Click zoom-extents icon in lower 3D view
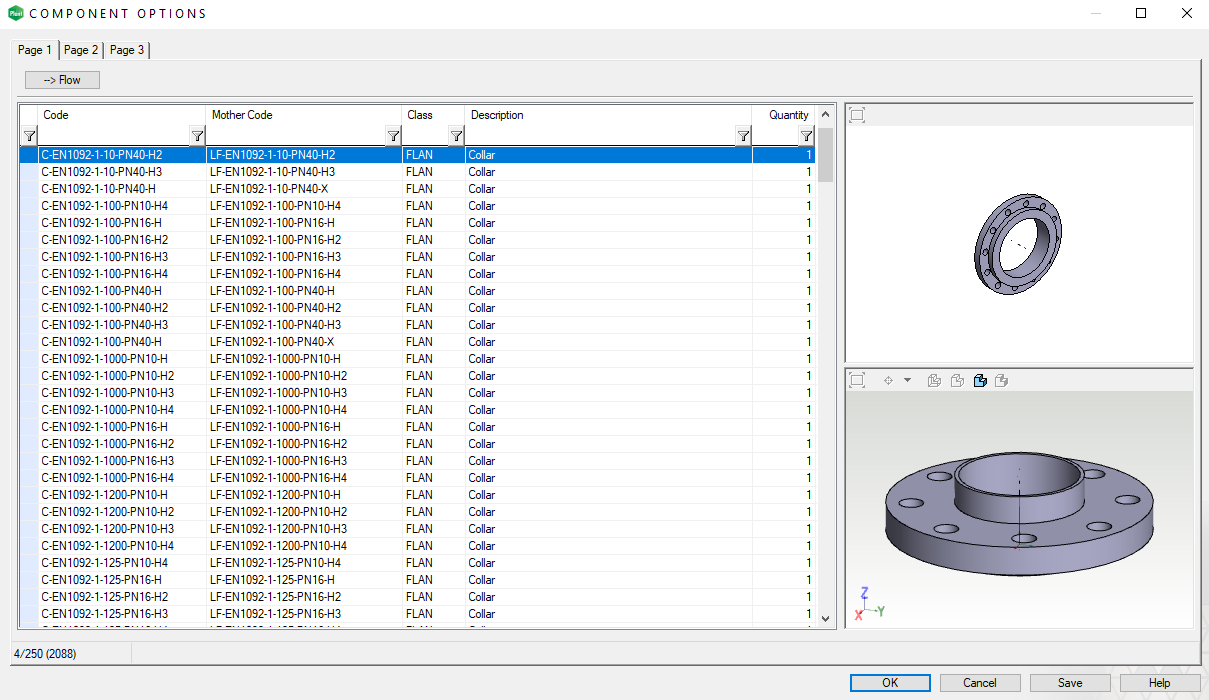The width and height of the screenshot is (1209, 700). [857, 380]
